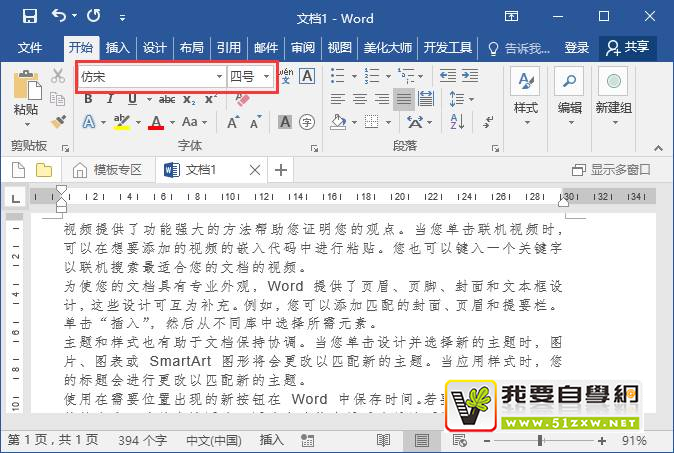Viewport: 674px width, 453px height.
Task: Open the 文件 menu
Action: click(30, 47)
